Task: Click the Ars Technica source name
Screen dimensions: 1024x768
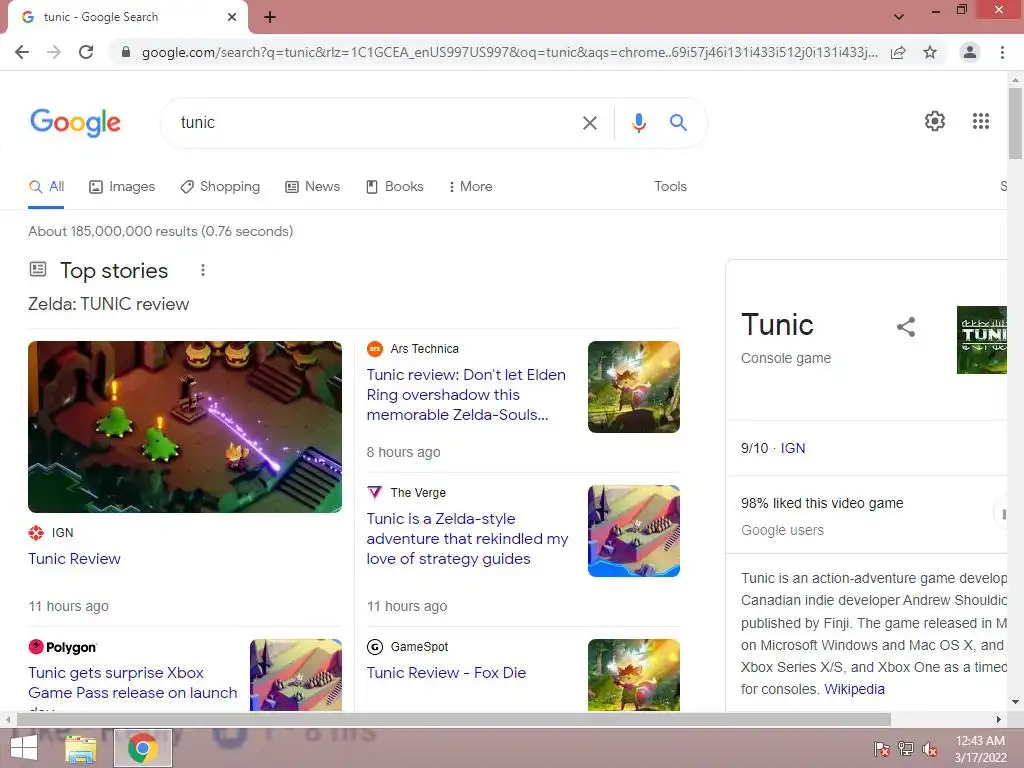Action: (424, 349)
